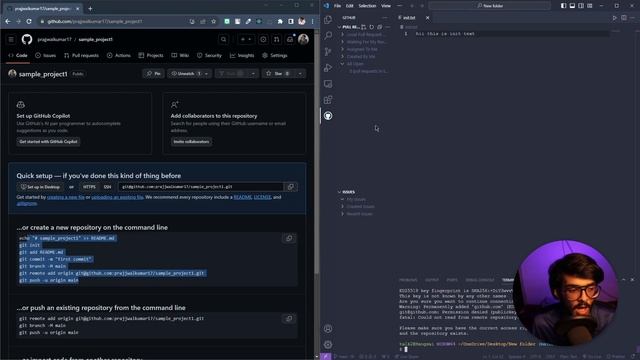
Task: Select HTTPS protocol for quick setup URL
Action: pos(89,187)
